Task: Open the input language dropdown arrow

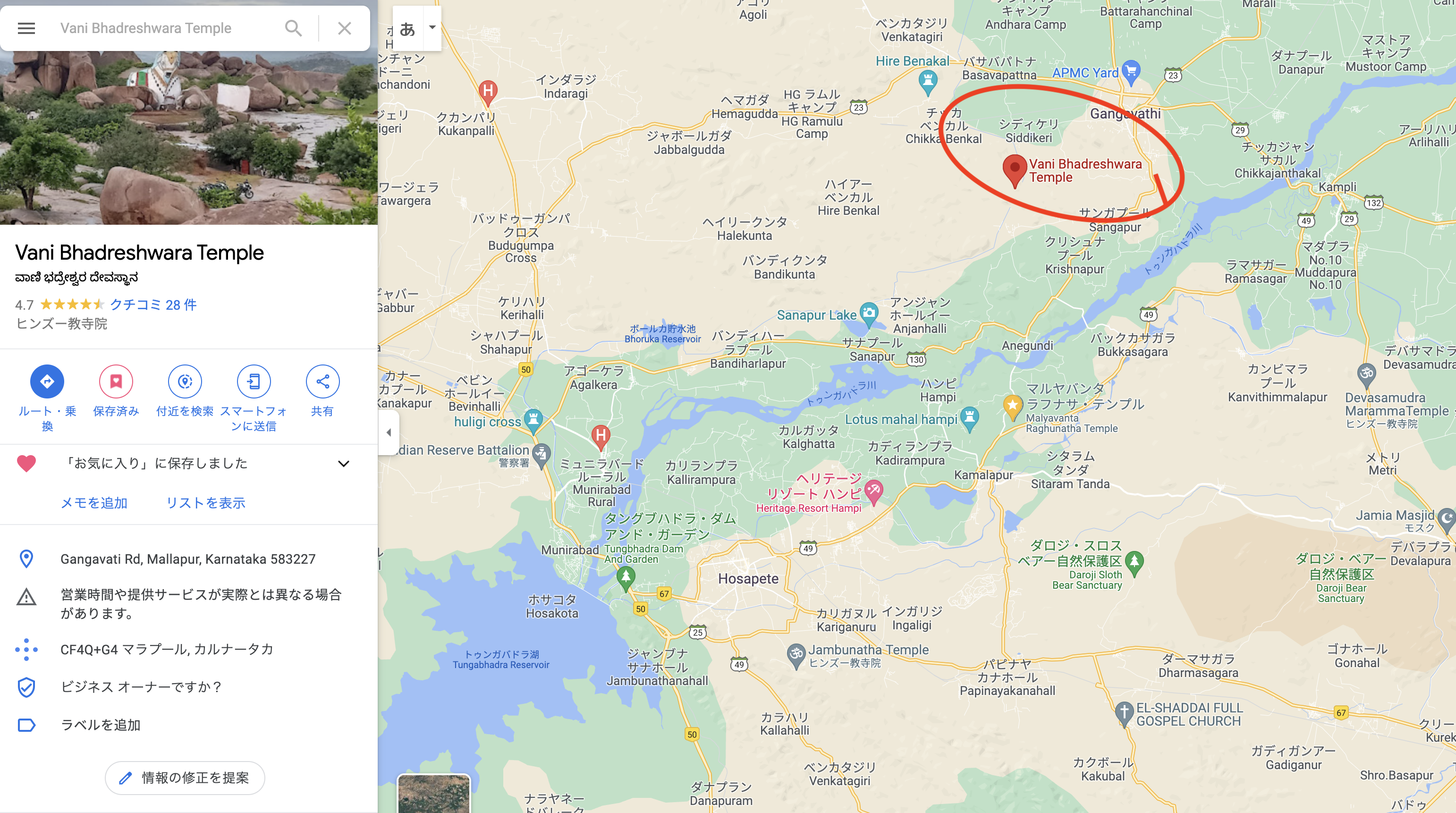Action: pos(432,27)
